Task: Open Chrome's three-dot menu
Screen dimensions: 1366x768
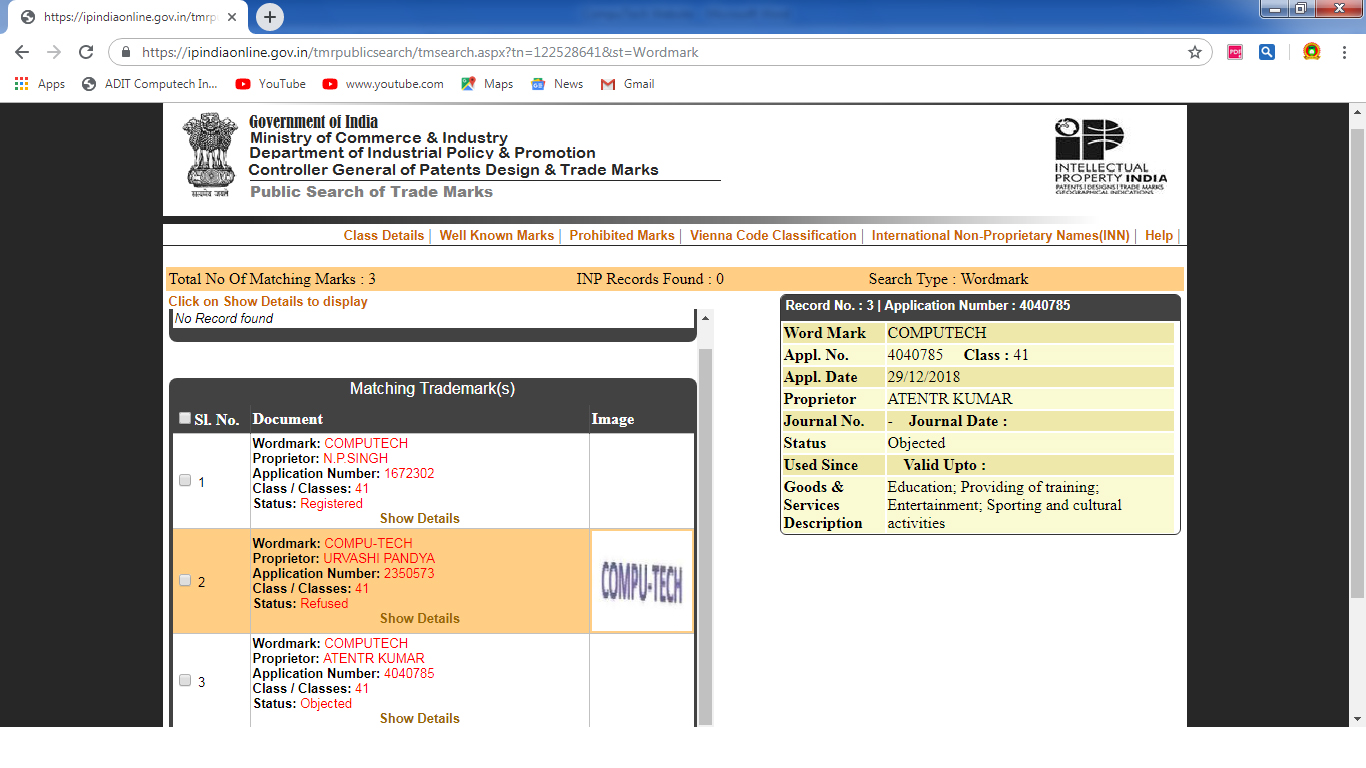Action: (x=1344, y=52)
